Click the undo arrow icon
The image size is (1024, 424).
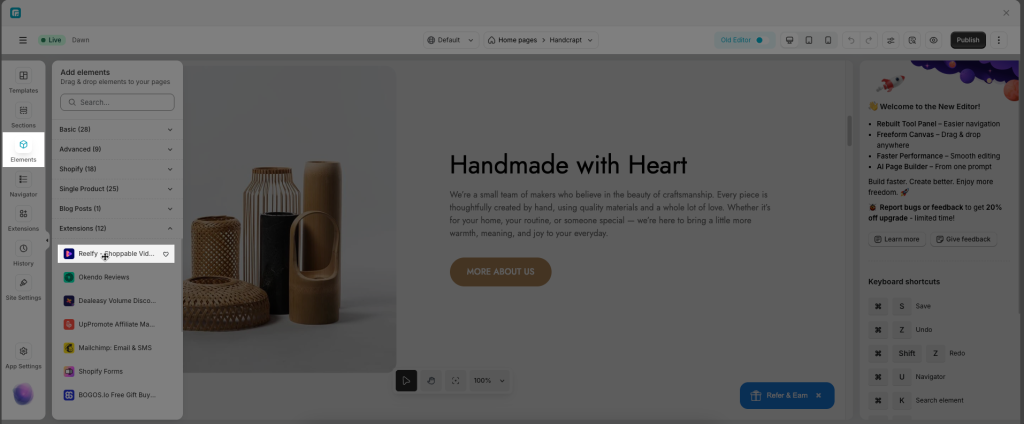(x=851, y=40)
